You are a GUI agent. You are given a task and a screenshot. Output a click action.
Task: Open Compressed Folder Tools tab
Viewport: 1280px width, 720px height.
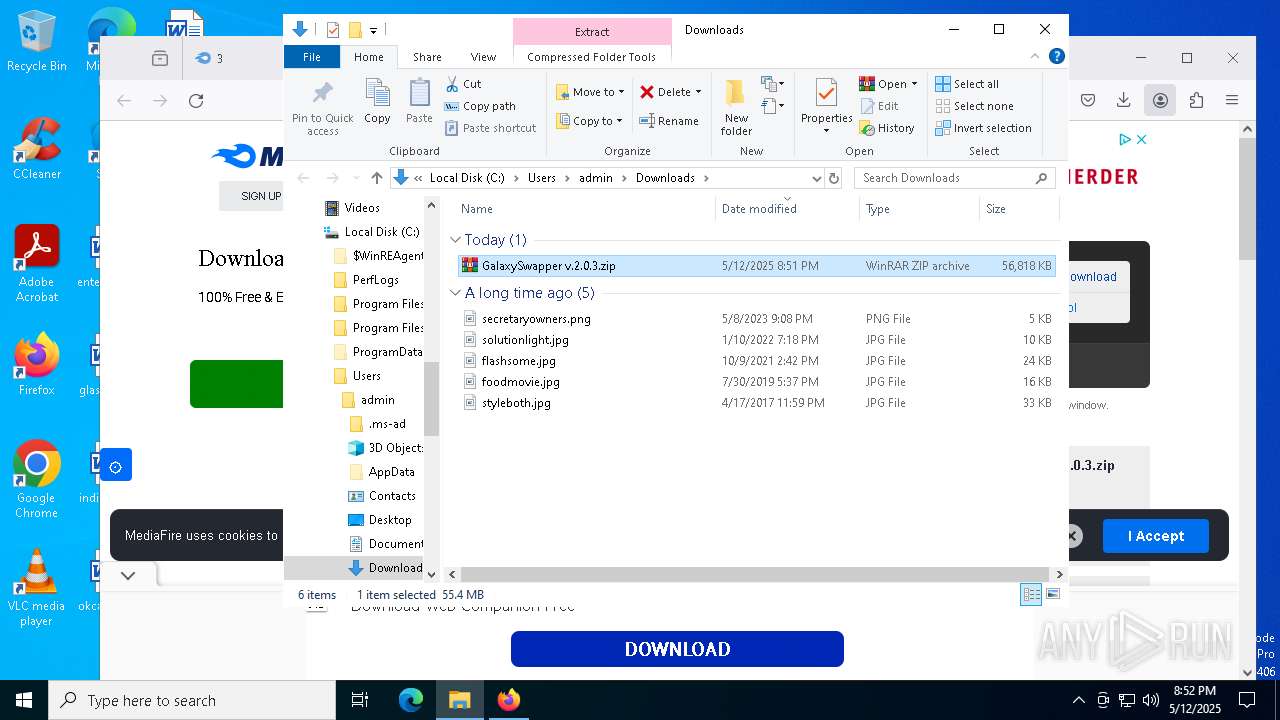(591, 57)
